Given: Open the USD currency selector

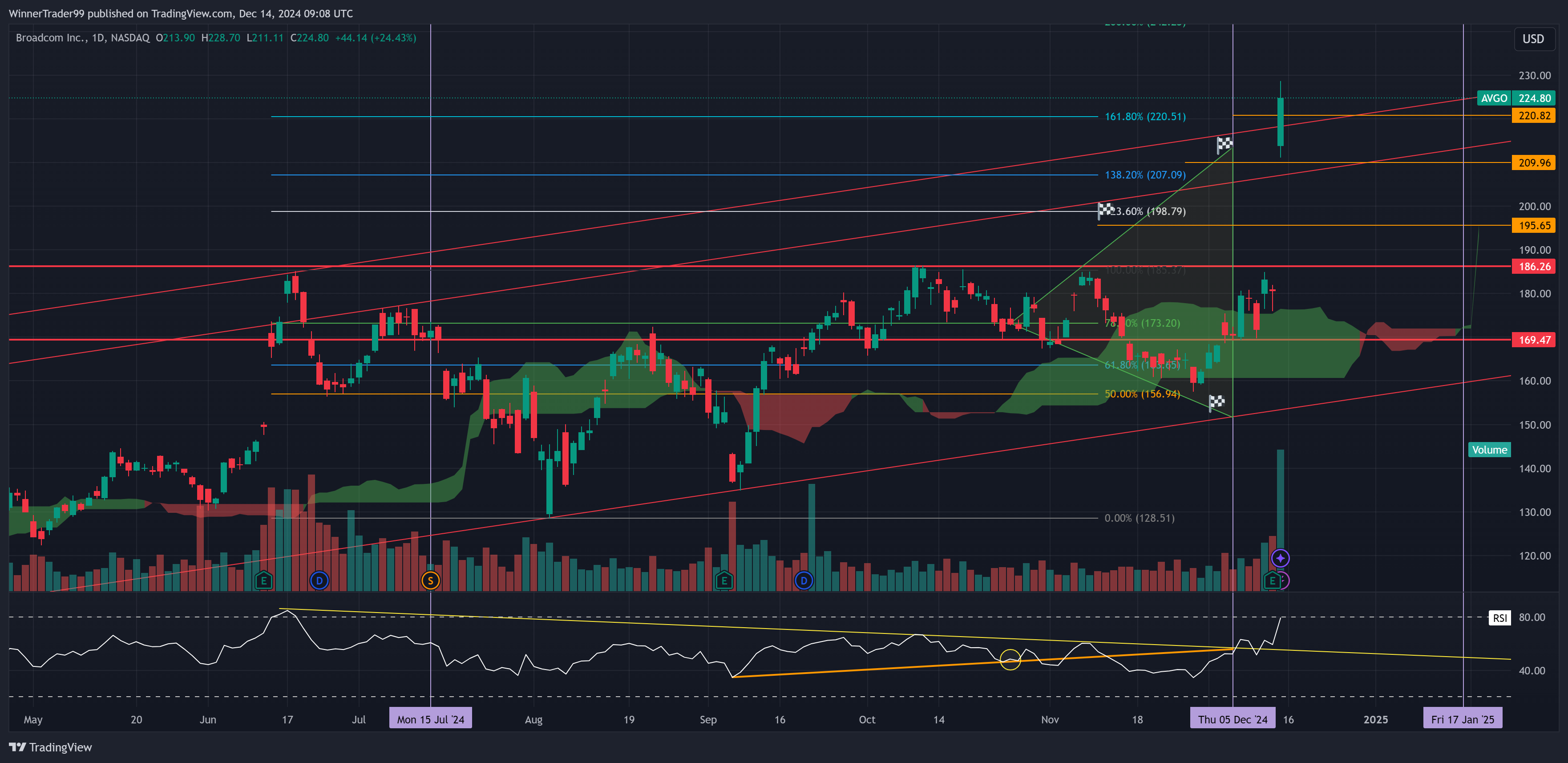Looking at the screenshot, I should point(1533,39).
